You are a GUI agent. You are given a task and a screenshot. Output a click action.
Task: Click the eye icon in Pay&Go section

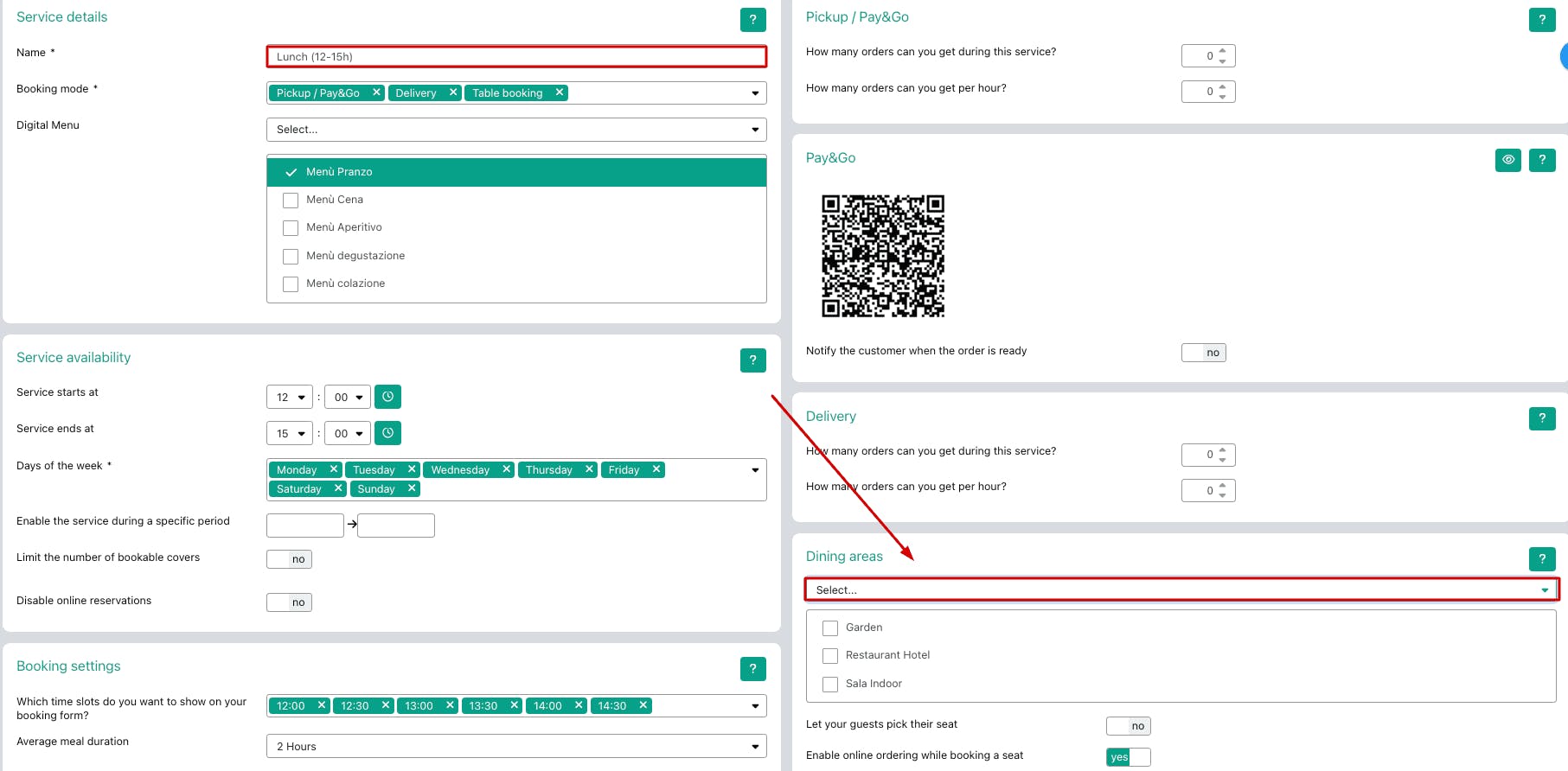tap(1508, 160)
